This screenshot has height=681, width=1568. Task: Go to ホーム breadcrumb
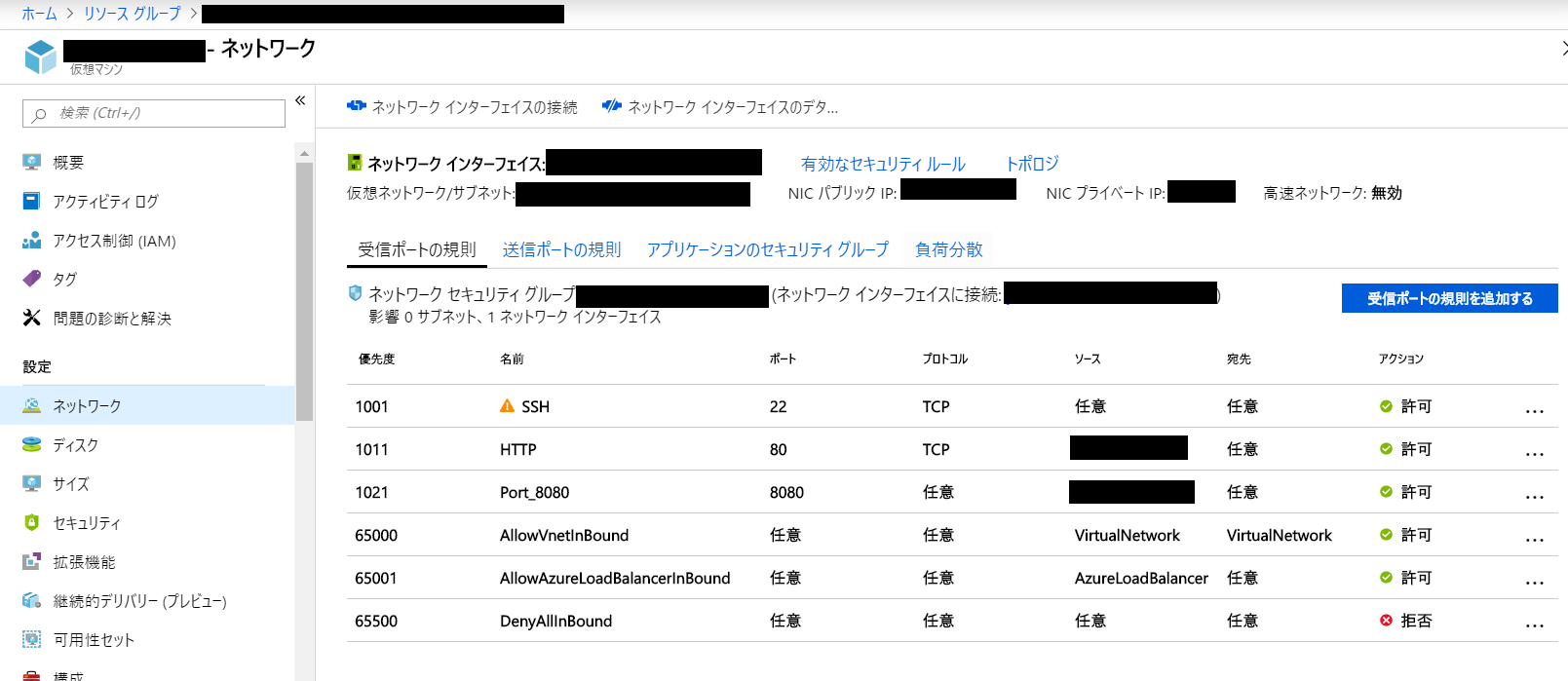tap(39, 14)
